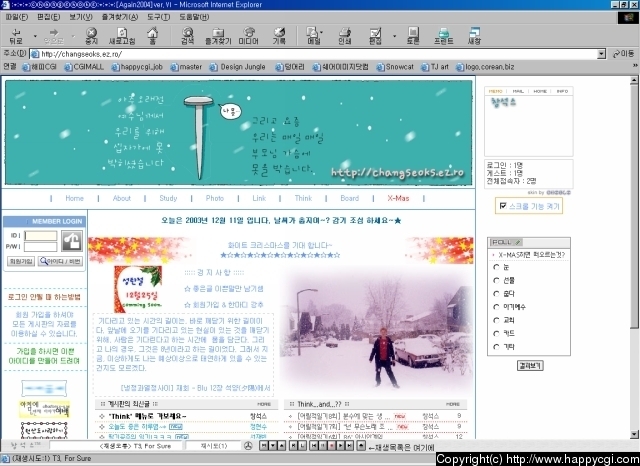Show the 즐겨찾기 favorites toolbar panel
The width and height of the screenshot is (640, 466).
[x=218, y=36]
